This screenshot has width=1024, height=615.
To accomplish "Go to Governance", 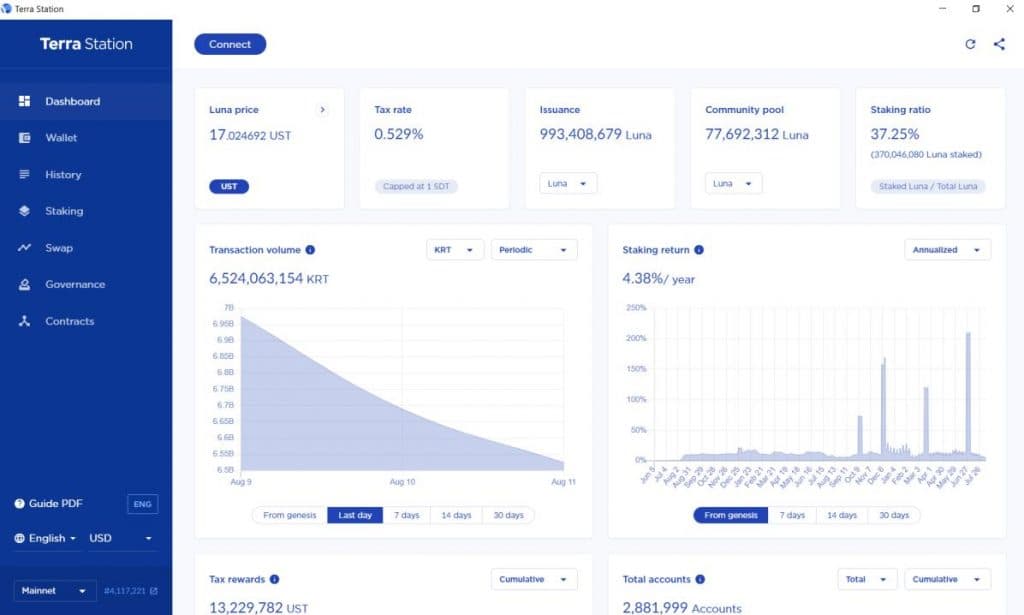I will (x=86, y=284).
